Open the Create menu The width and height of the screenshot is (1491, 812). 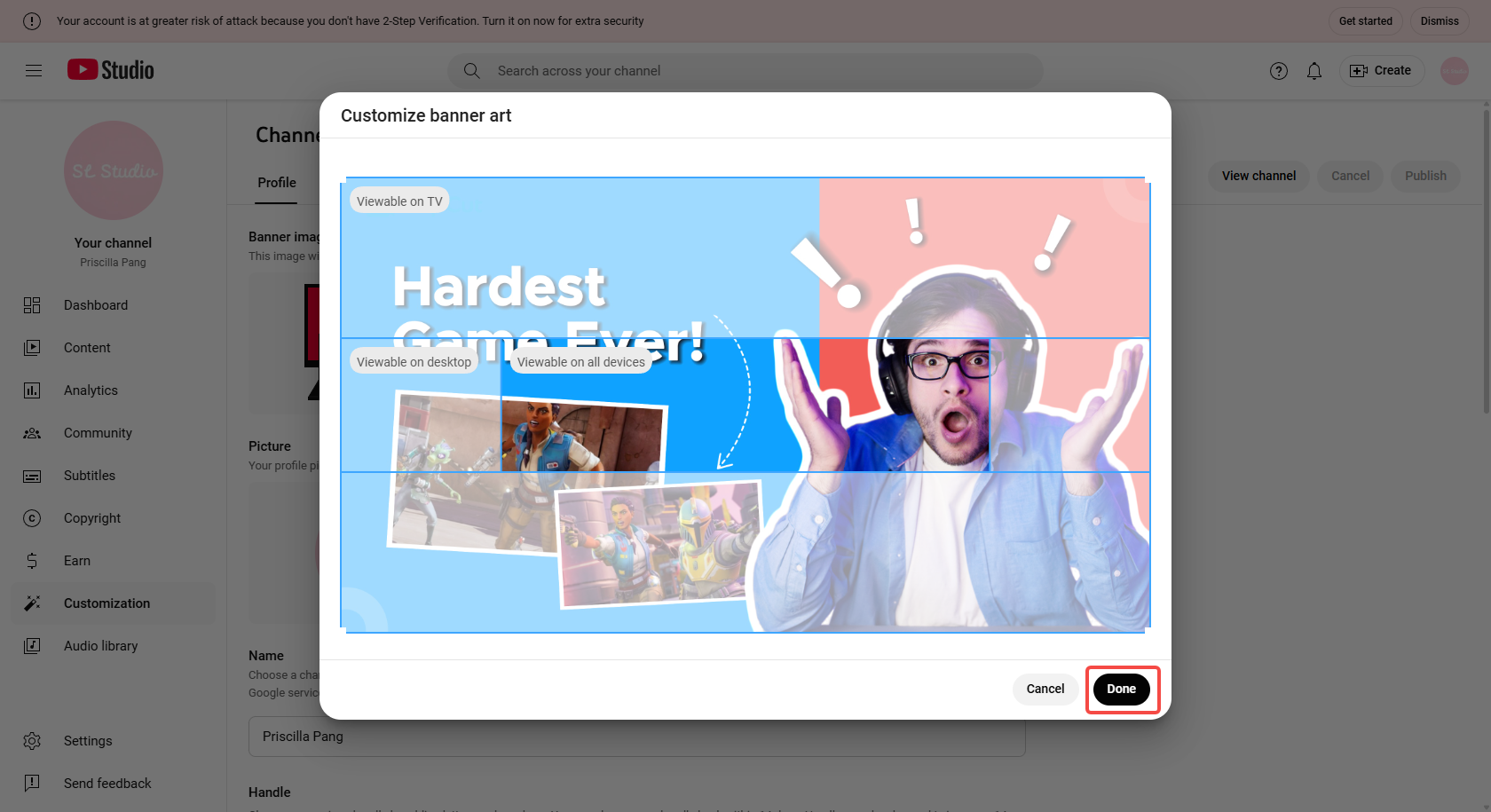tap(1381, 70)
